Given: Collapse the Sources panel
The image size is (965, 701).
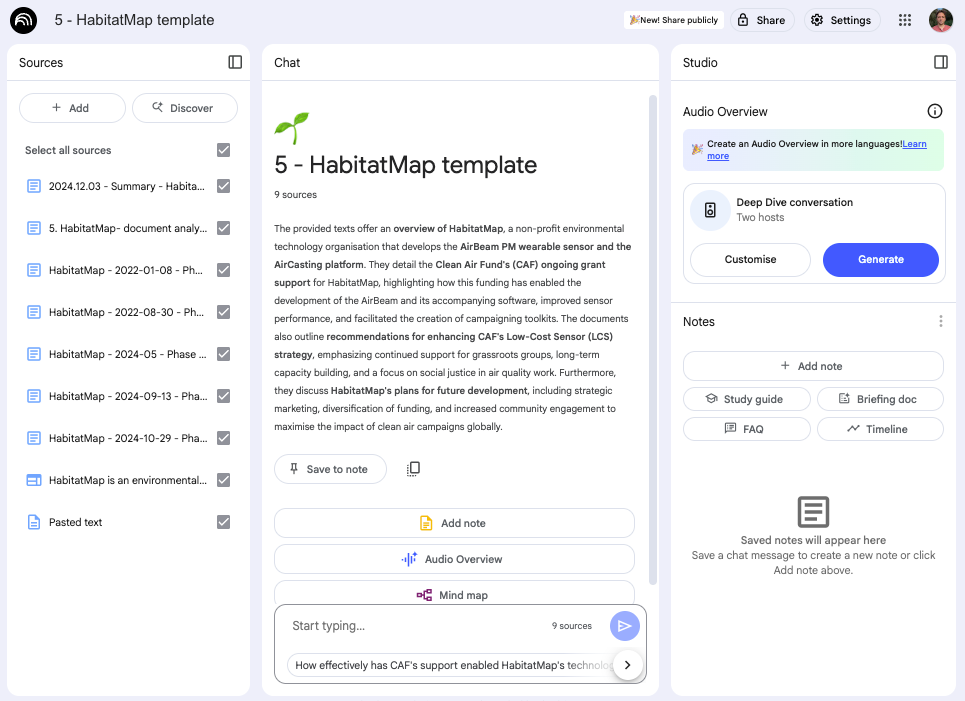Looking at the screenshot, I should coord(235,62).
